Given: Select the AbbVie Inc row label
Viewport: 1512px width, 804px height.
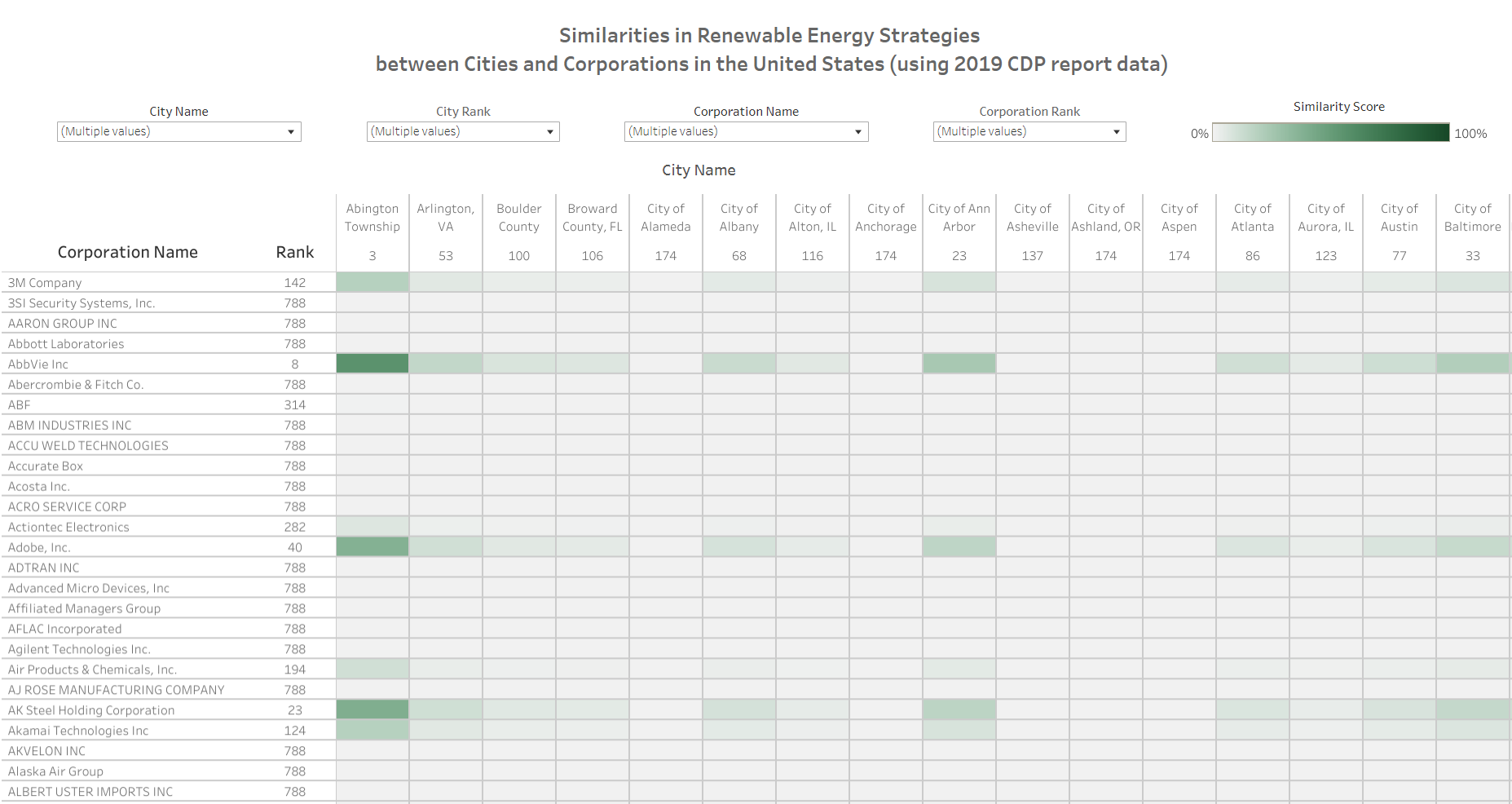Looking at the screenshot, I should coord(38,364).
